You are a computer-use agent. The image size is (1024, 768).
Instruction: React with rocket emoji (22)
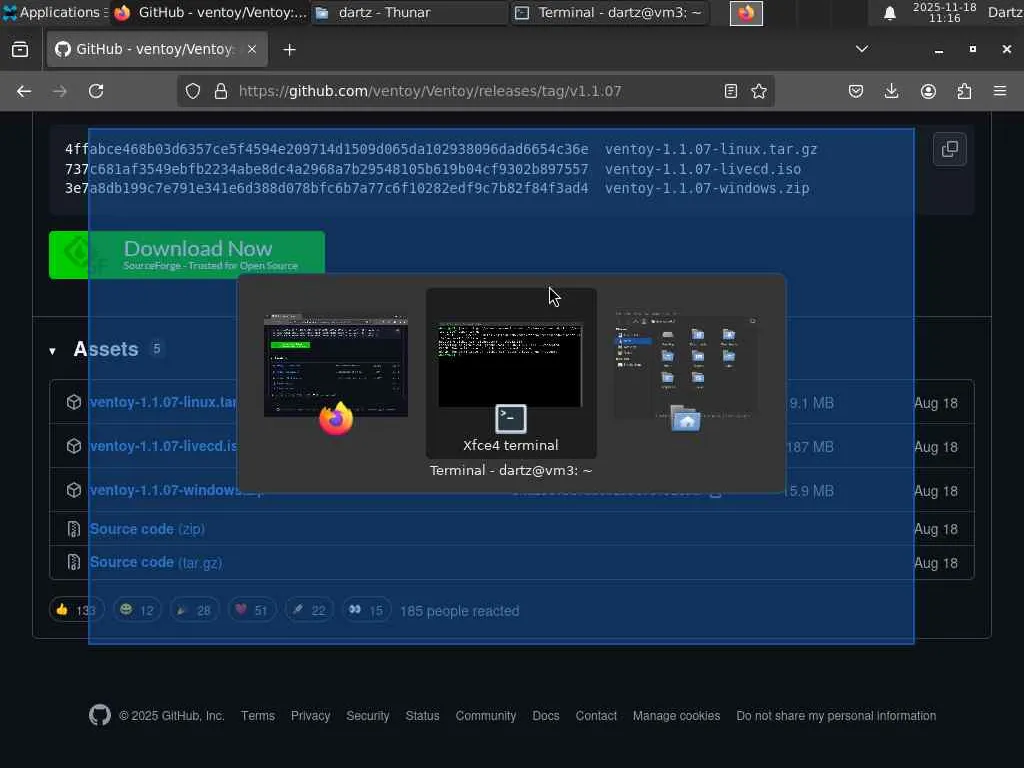(309, 610)
